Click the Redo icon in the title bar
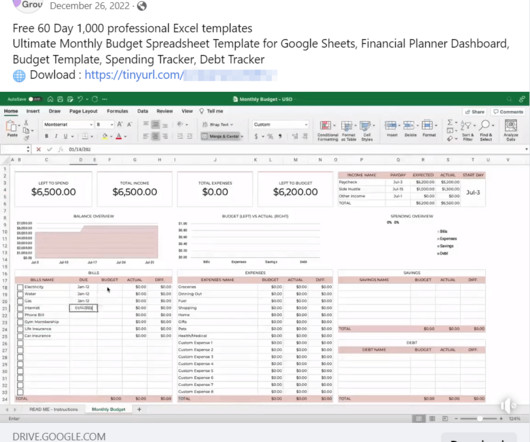Image resolution: width=530 pixels, height=442 pixels. click(x=95, y=99)
